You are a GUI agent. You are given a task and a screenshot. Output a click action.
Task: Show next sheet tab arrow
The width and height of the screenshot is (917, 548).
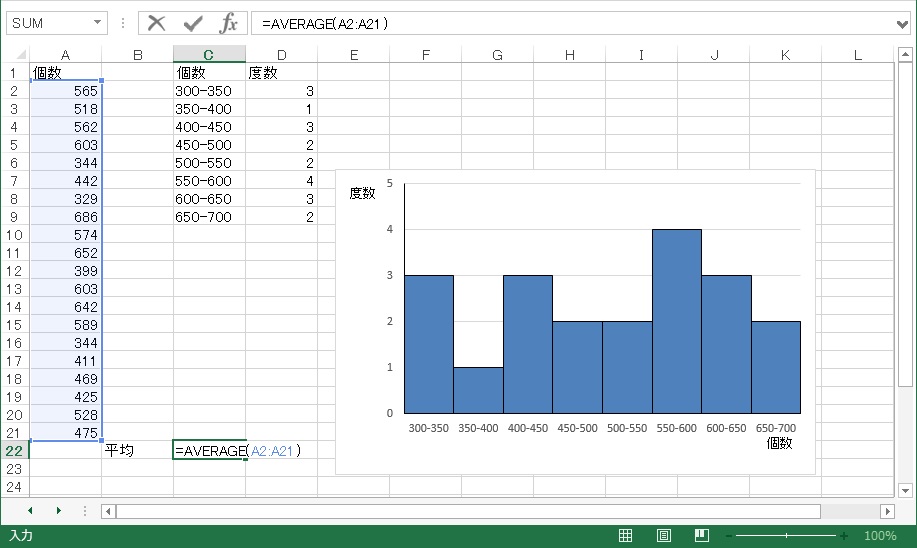[58, 511]
